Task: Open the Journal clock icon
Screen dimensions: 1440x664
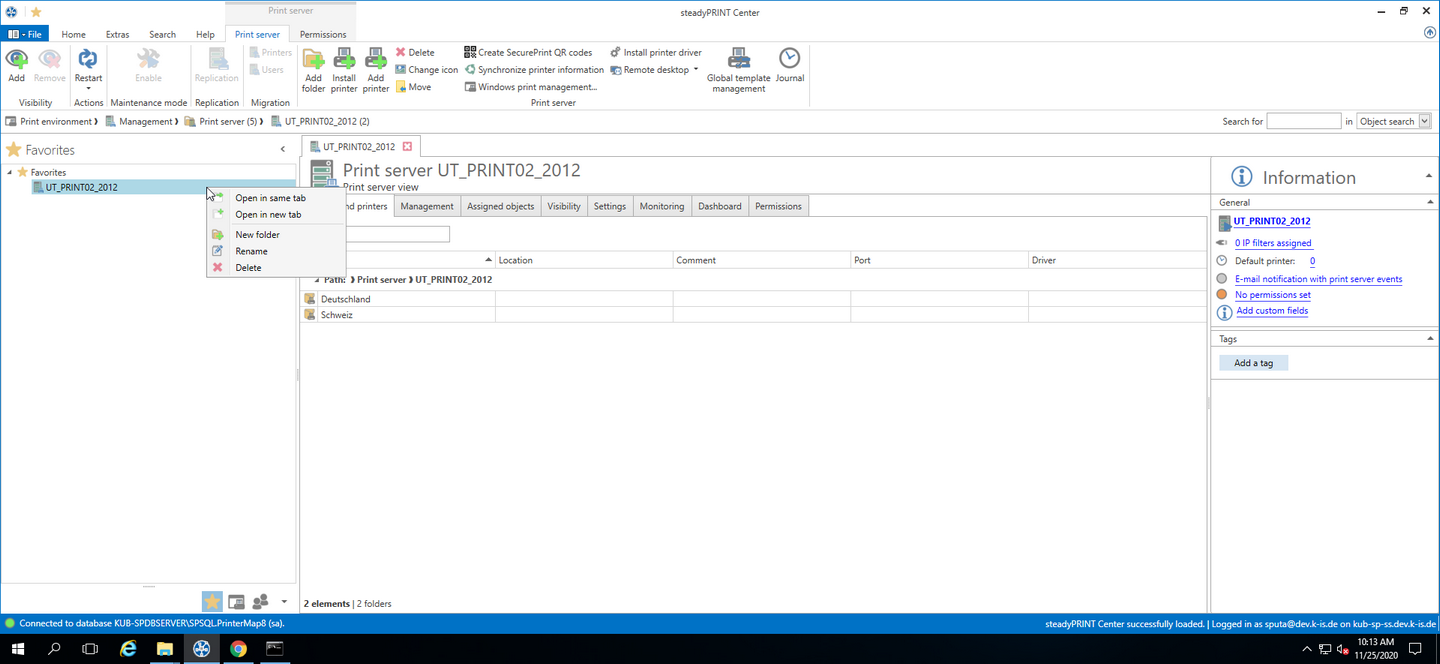Action: tap(790, 59)
